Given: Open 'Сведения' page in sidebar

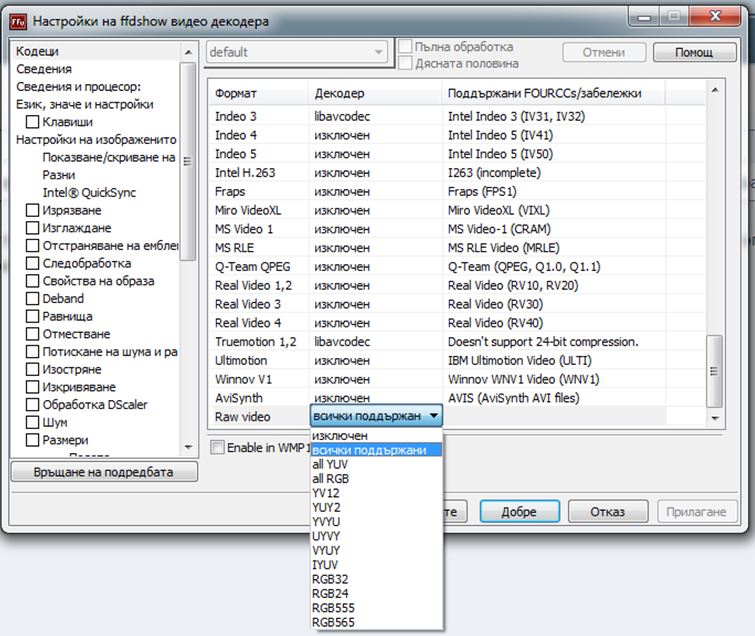Looking at the screenshot, I should (x=44, y=69).
